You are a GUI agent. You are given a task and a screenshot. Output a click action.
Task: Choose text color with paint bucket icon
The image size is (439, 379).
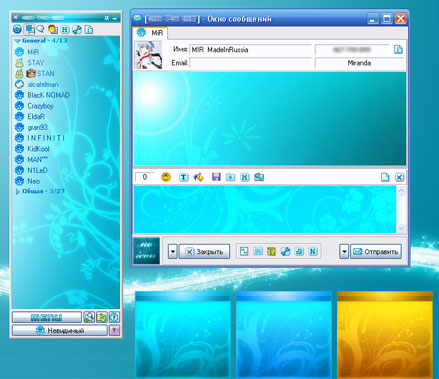click(198, 177)
